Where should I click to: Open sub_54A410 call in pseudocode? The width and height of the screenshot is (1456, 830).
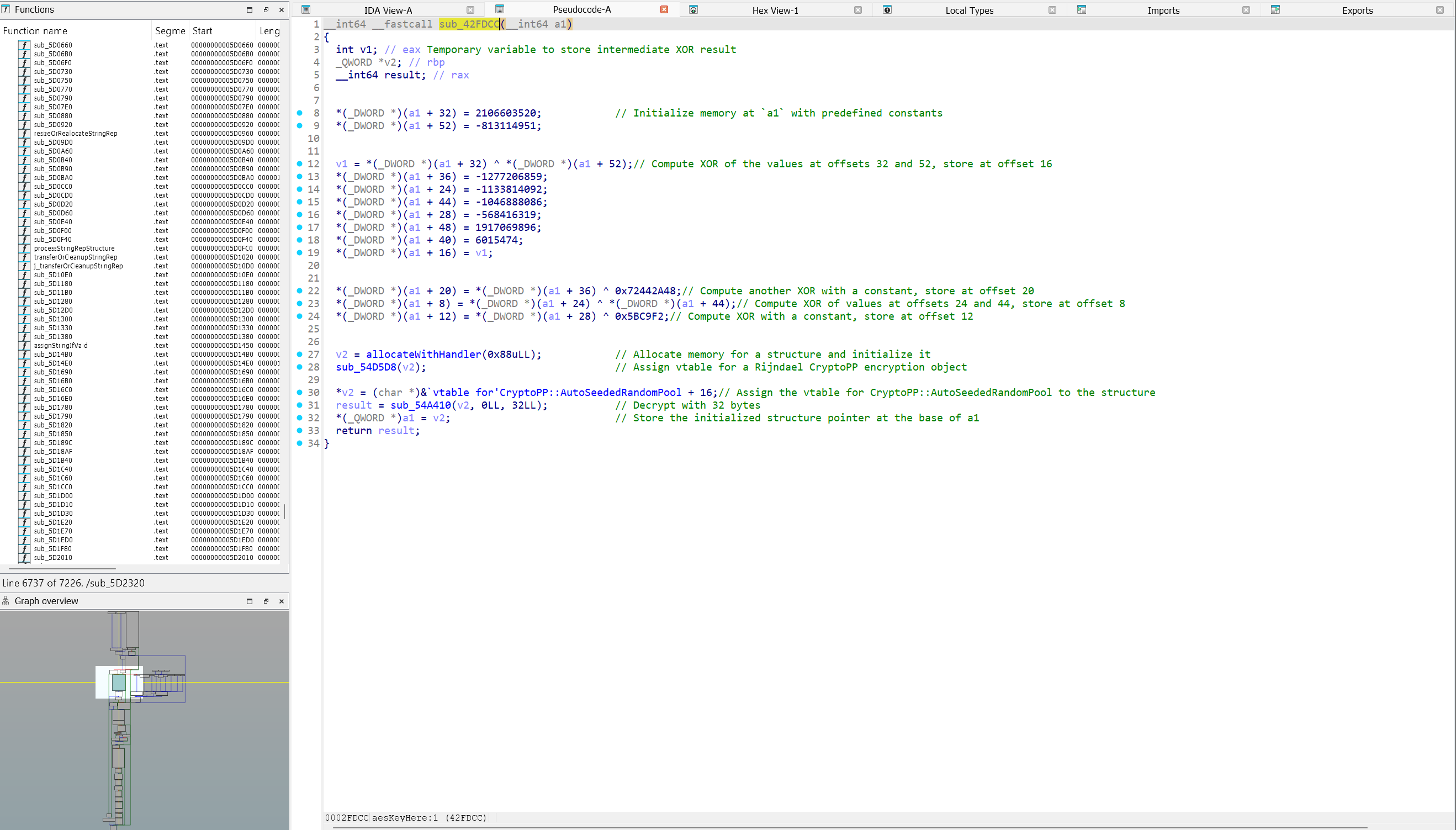coord(421,405)
